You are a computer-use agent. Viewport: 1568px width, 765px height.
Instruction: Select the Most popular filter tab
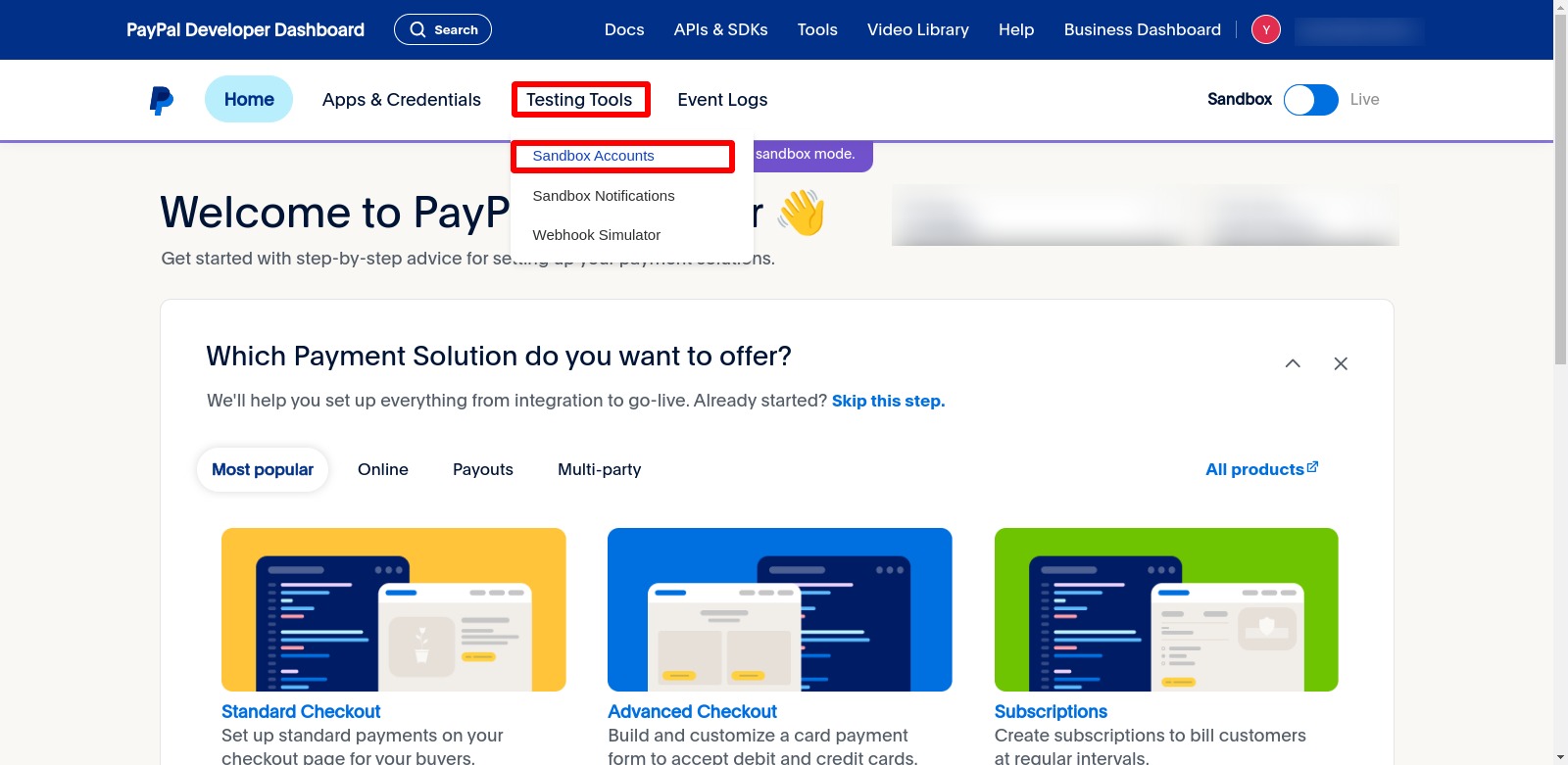click(x=263, y=469)
